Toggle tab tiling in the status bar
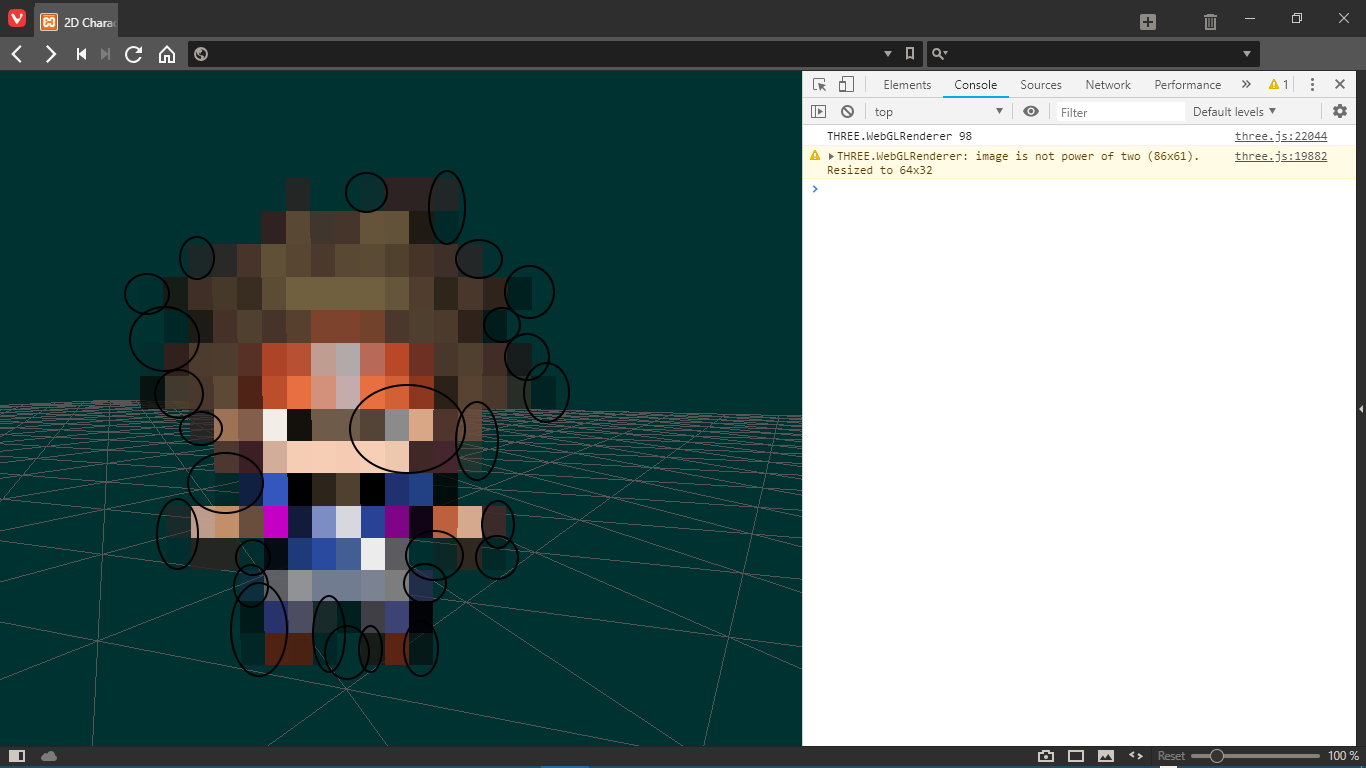 (1076, 756)
